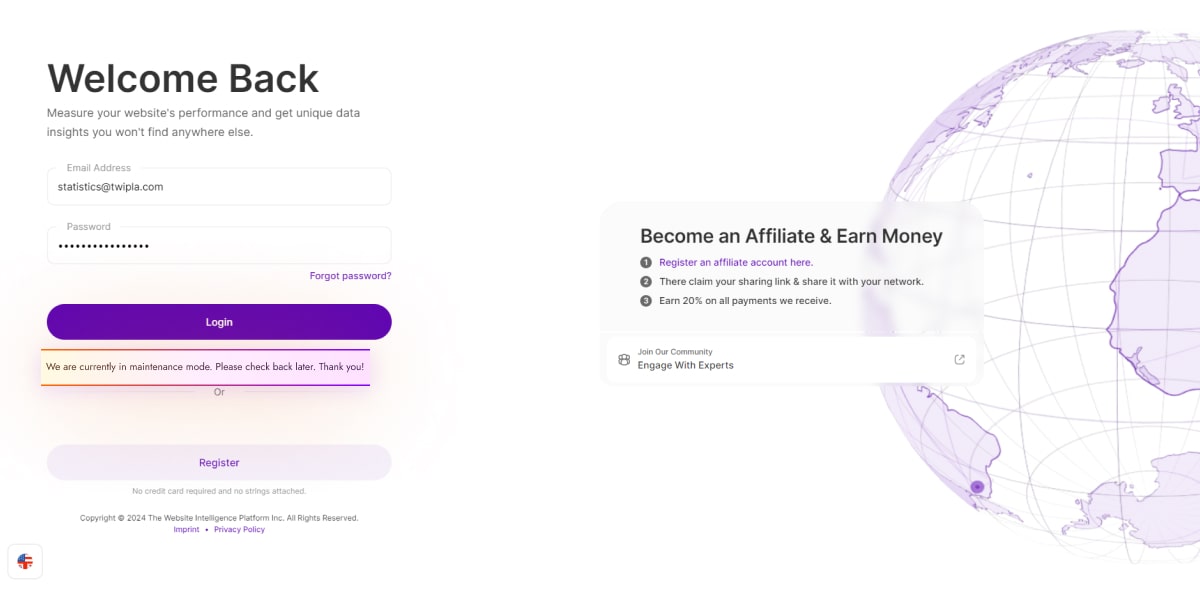Open the Engage With Experts community card
Image resolution: width=1200 pixels, height=602 pixels.
pyautogui.click(x=791, y=359)
